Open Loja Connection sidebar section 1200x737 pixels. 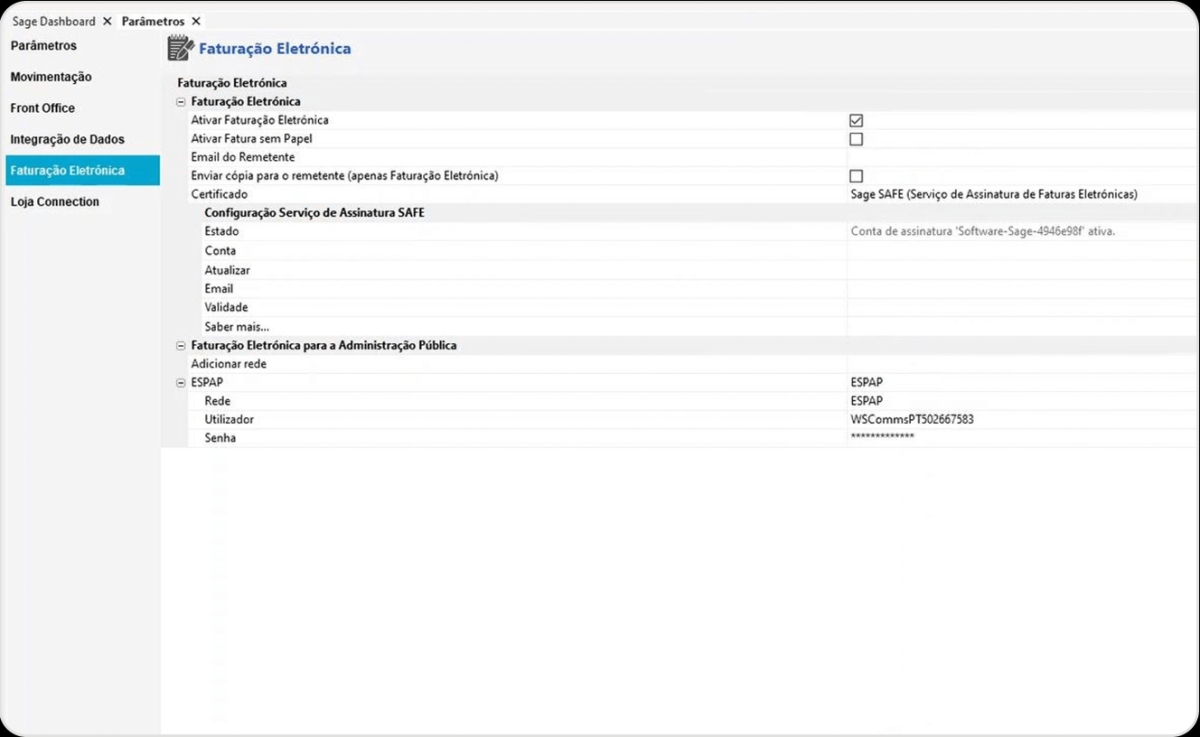(x=55, y=202)
